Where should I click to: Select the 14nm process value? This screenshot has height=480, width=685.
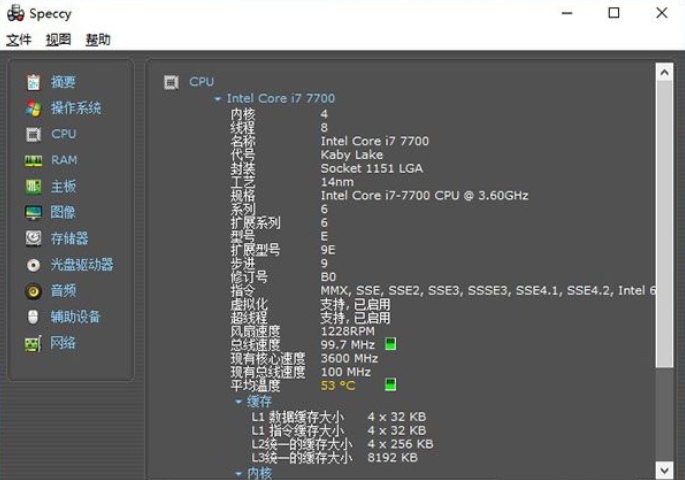[337, 182]
